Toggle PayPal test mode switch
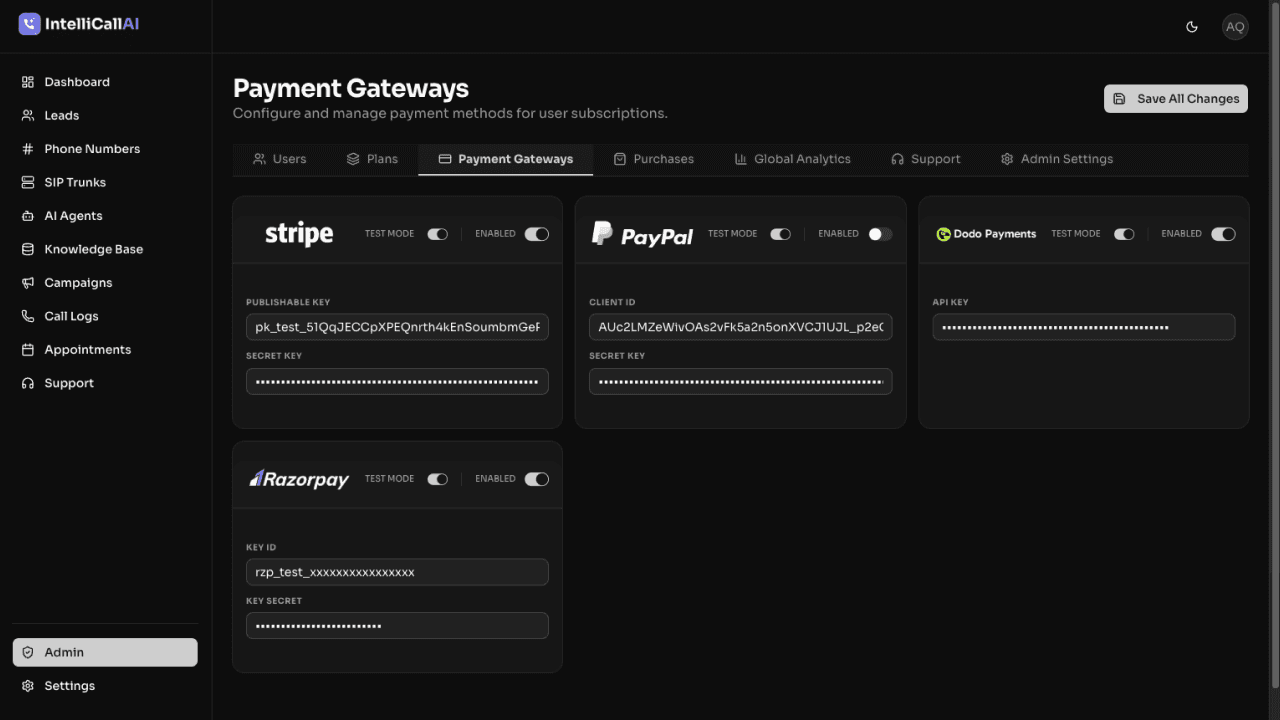The width and height of the screenshot is (1280, 720). click(x=781, y=234)
